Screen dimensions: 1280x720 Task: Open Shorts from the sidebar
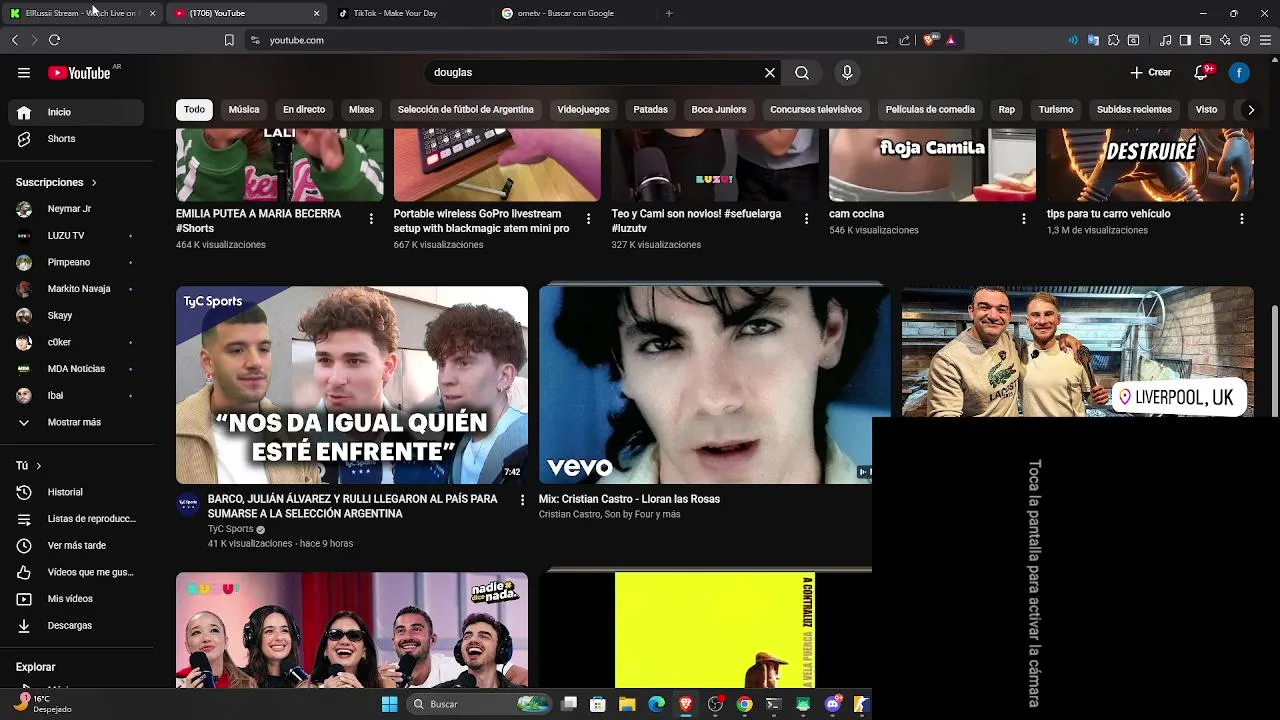76,139
